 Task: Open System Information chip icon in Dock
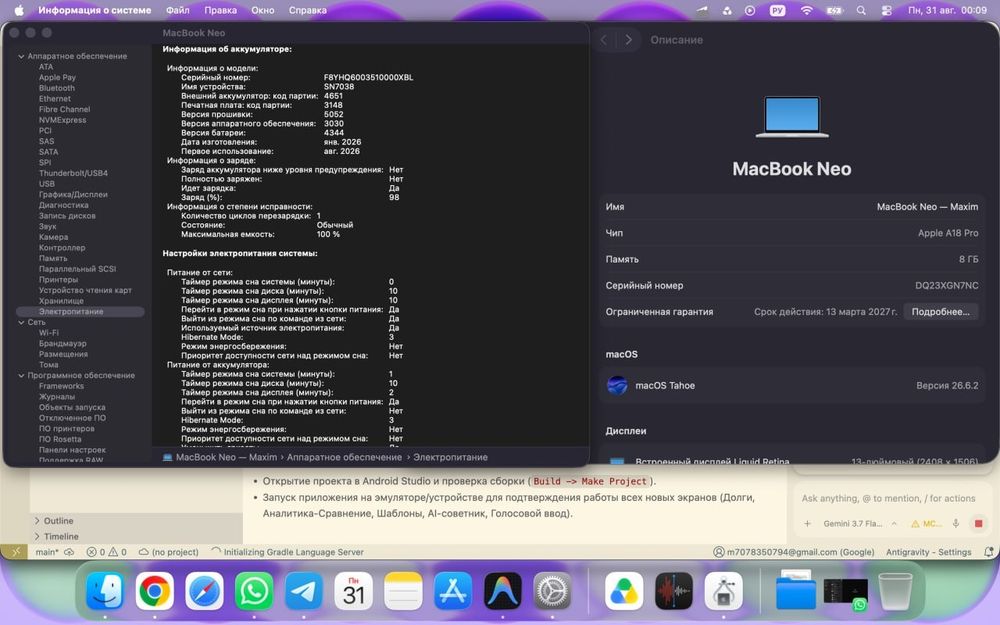(x=723, y=591)
